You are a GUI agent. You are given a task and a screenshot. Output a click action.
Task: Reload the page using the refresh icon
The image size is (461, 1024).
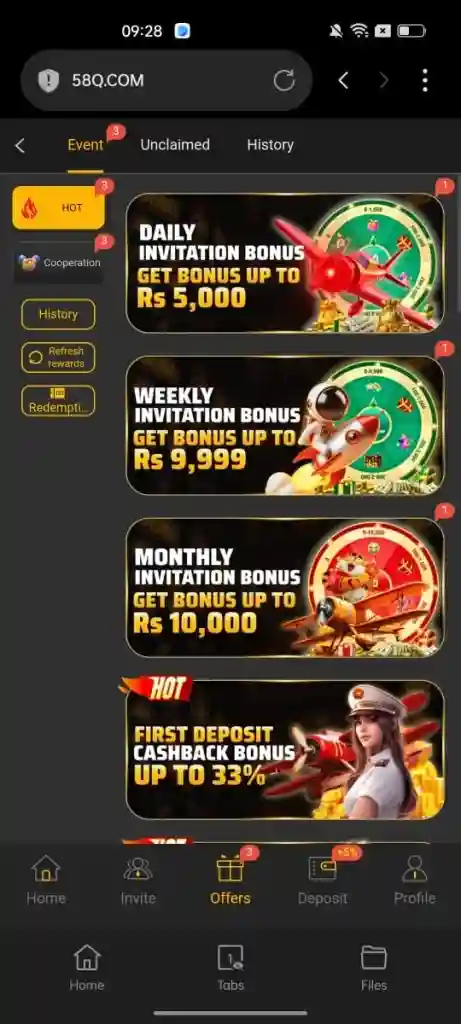click(x=284, y=80)
